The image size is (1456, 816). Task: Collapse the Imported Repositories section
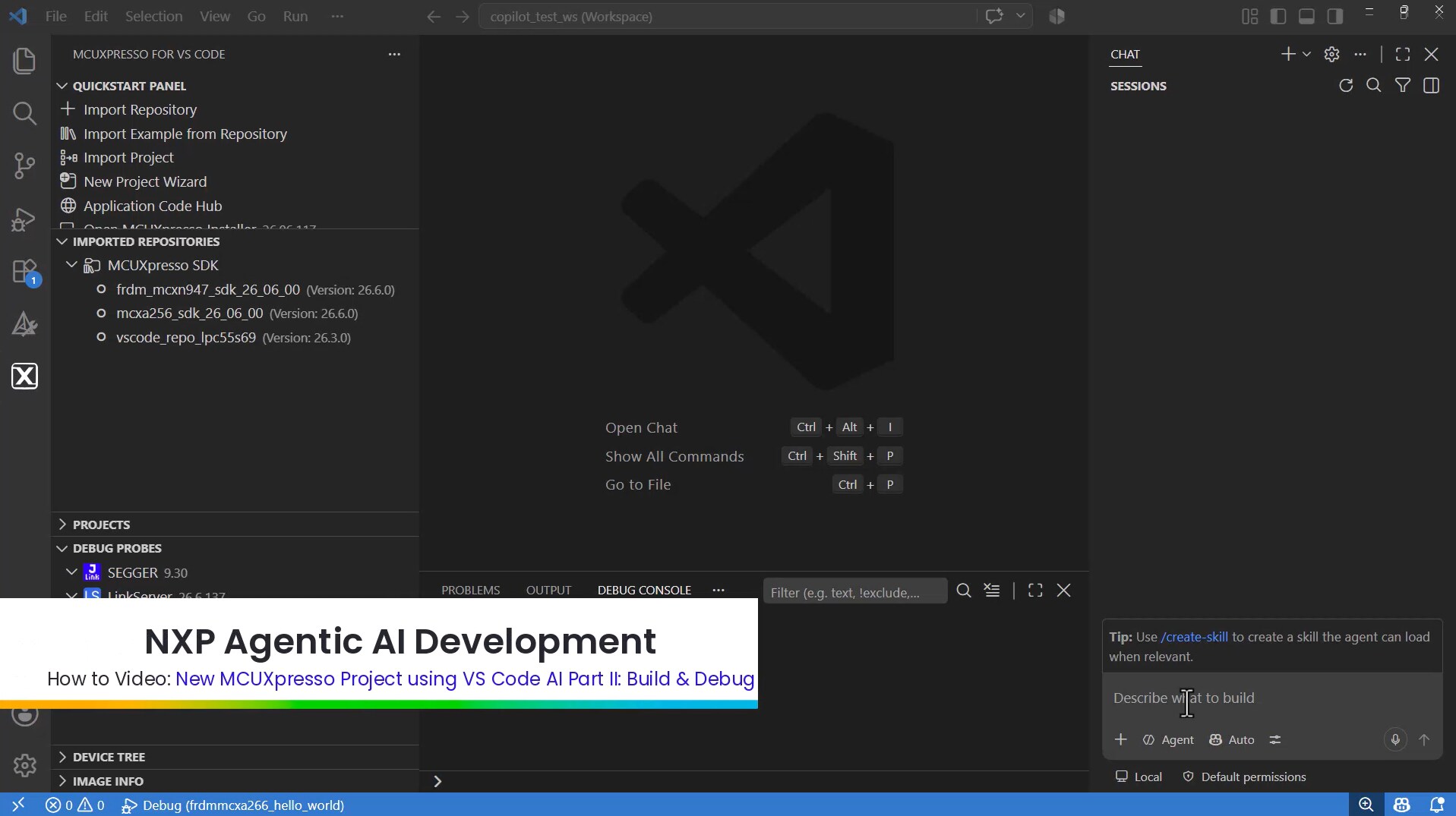click(62, 241)
